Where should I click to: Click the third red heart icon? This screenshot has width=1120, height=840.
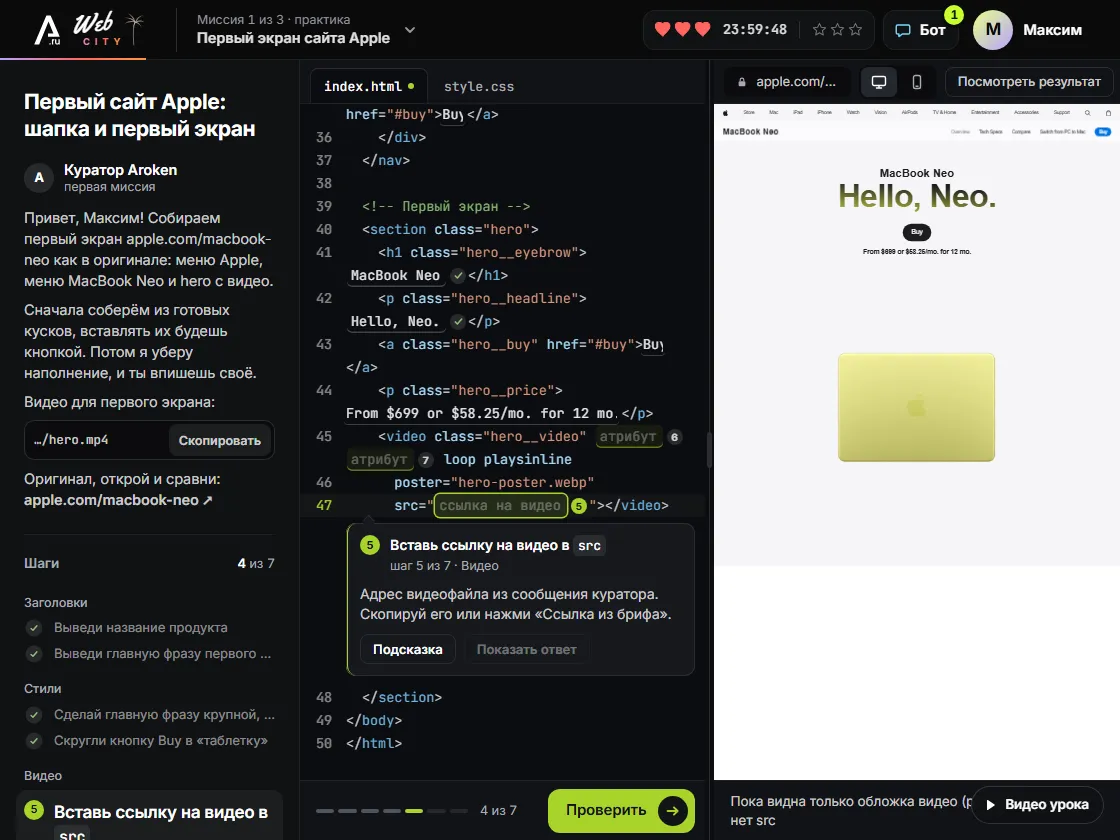(703, 29)
